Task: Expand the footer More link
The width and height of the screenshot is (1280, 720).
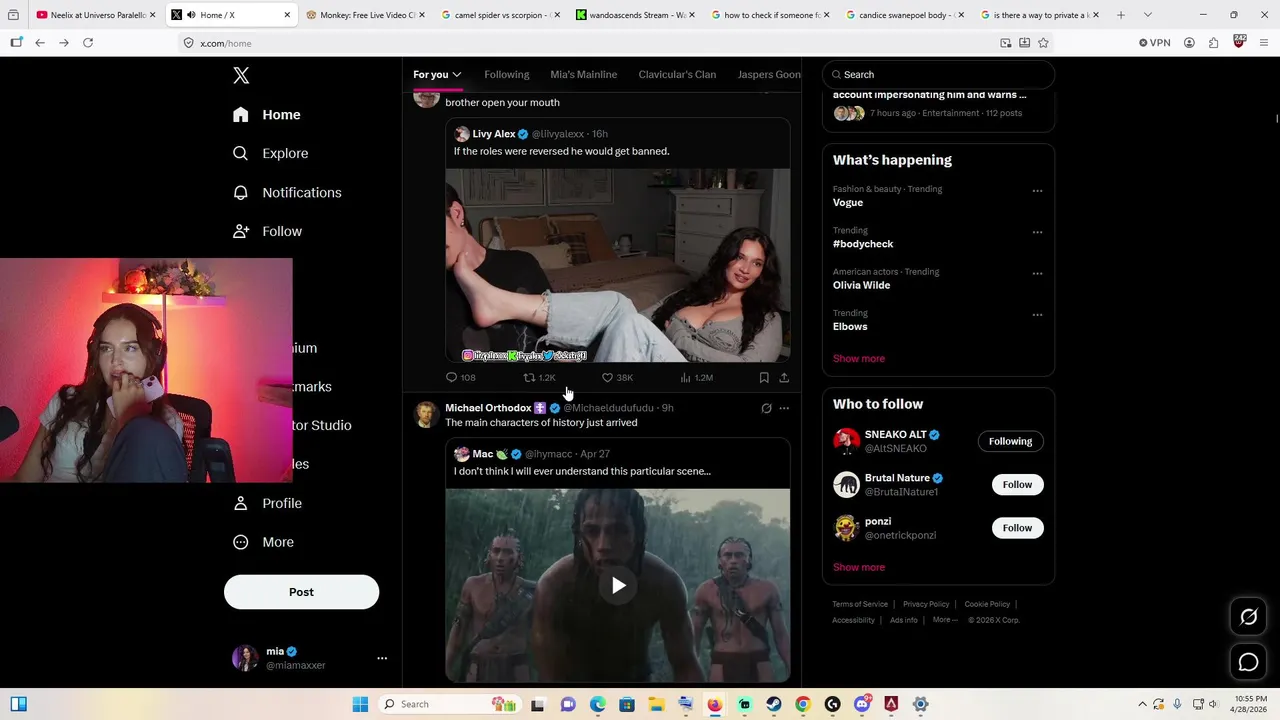Action: [944, 620]
